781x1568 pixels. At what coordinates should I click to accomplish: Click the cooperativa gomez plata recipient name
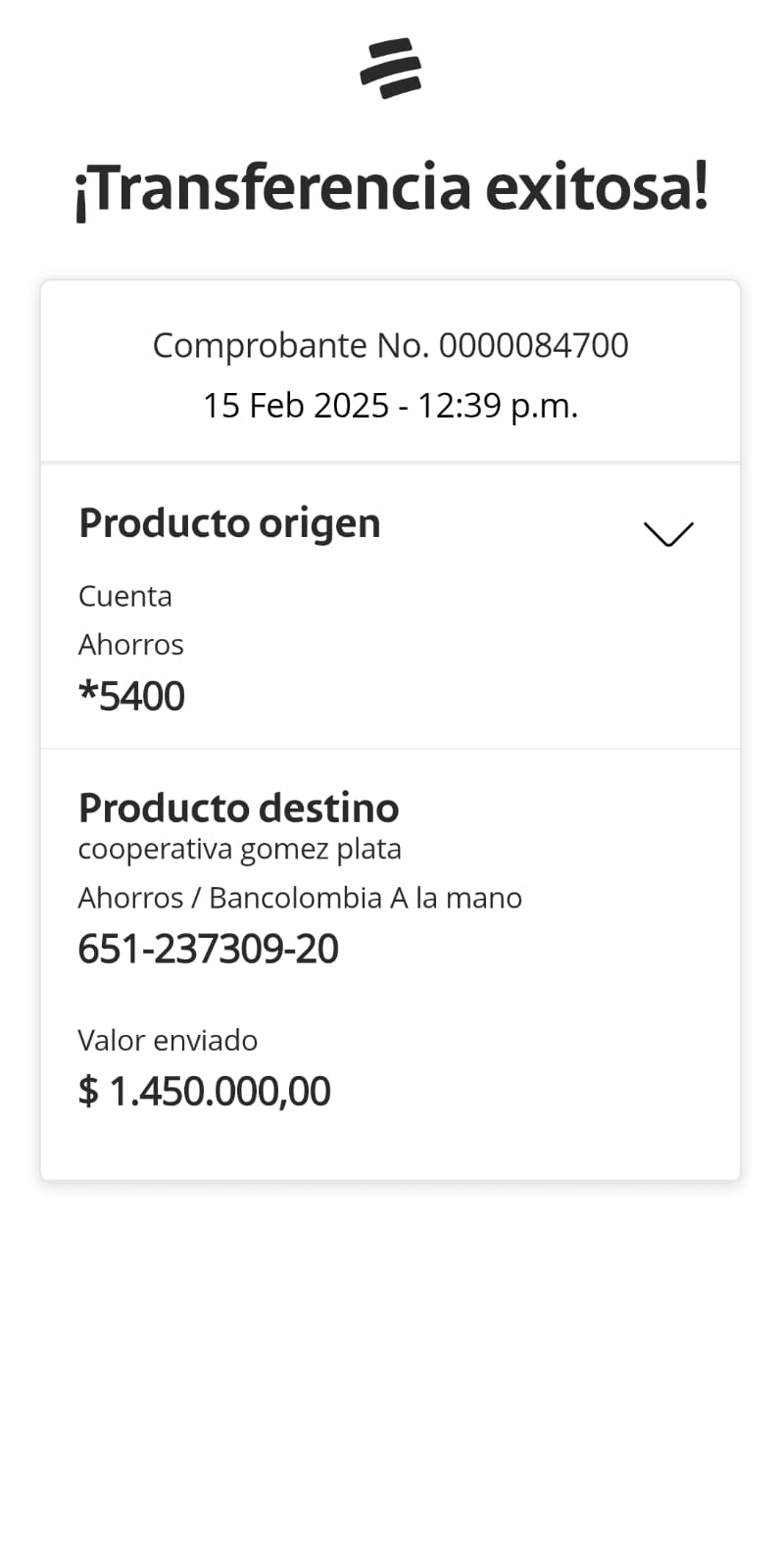[x=239, y=849]
